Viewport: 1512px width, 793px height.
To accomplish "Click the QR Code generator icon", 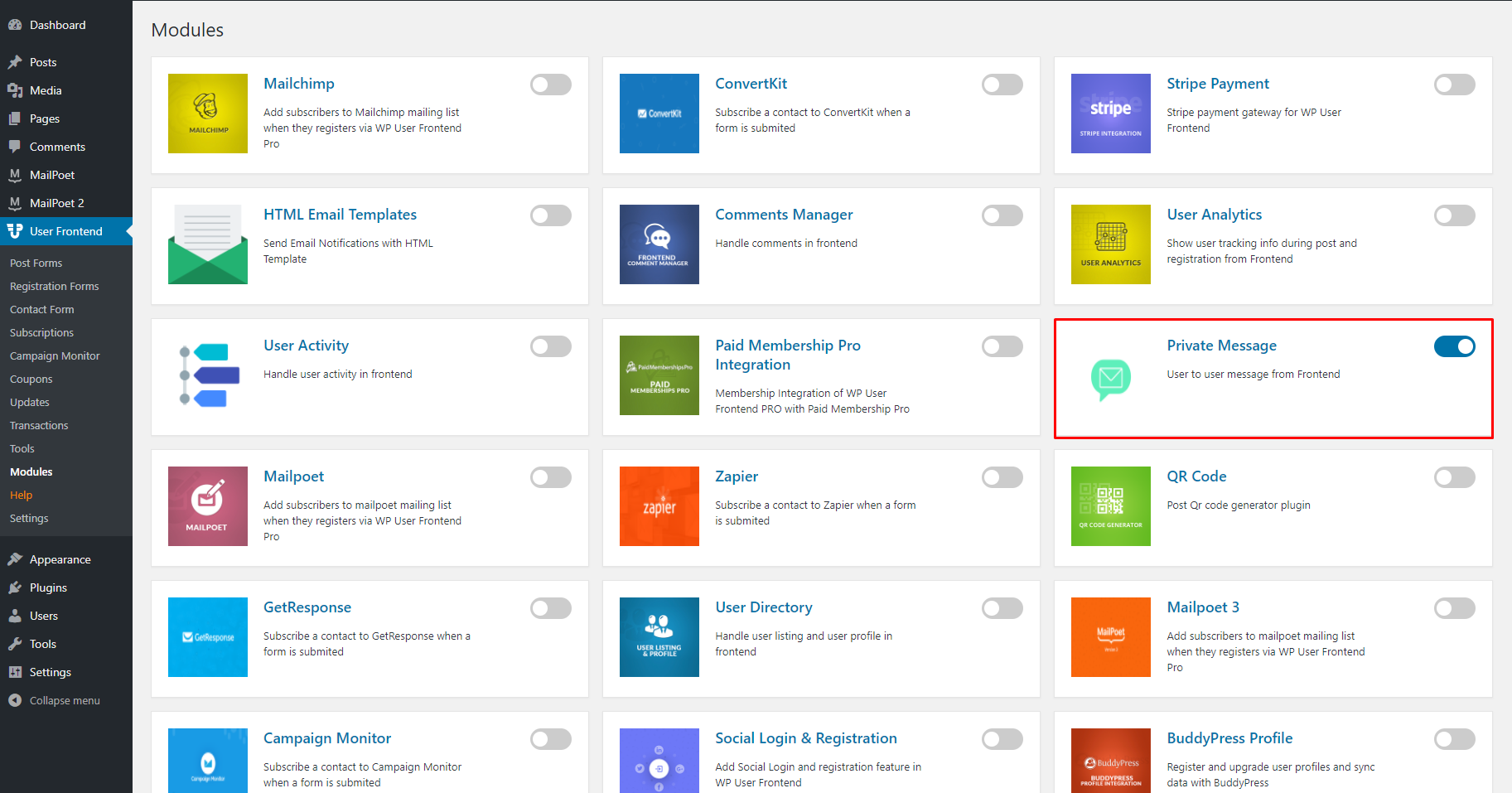I will [x=1110, y=506].
